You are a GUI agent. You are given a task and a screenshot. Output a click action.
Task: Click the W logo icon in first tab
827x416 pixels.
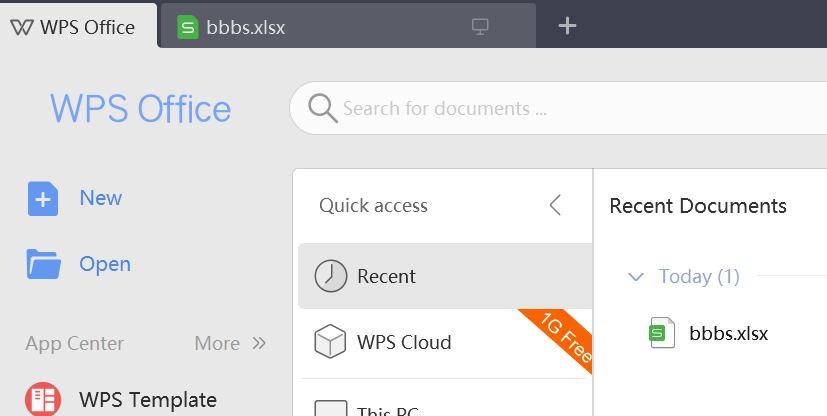(x=22, y=27)
